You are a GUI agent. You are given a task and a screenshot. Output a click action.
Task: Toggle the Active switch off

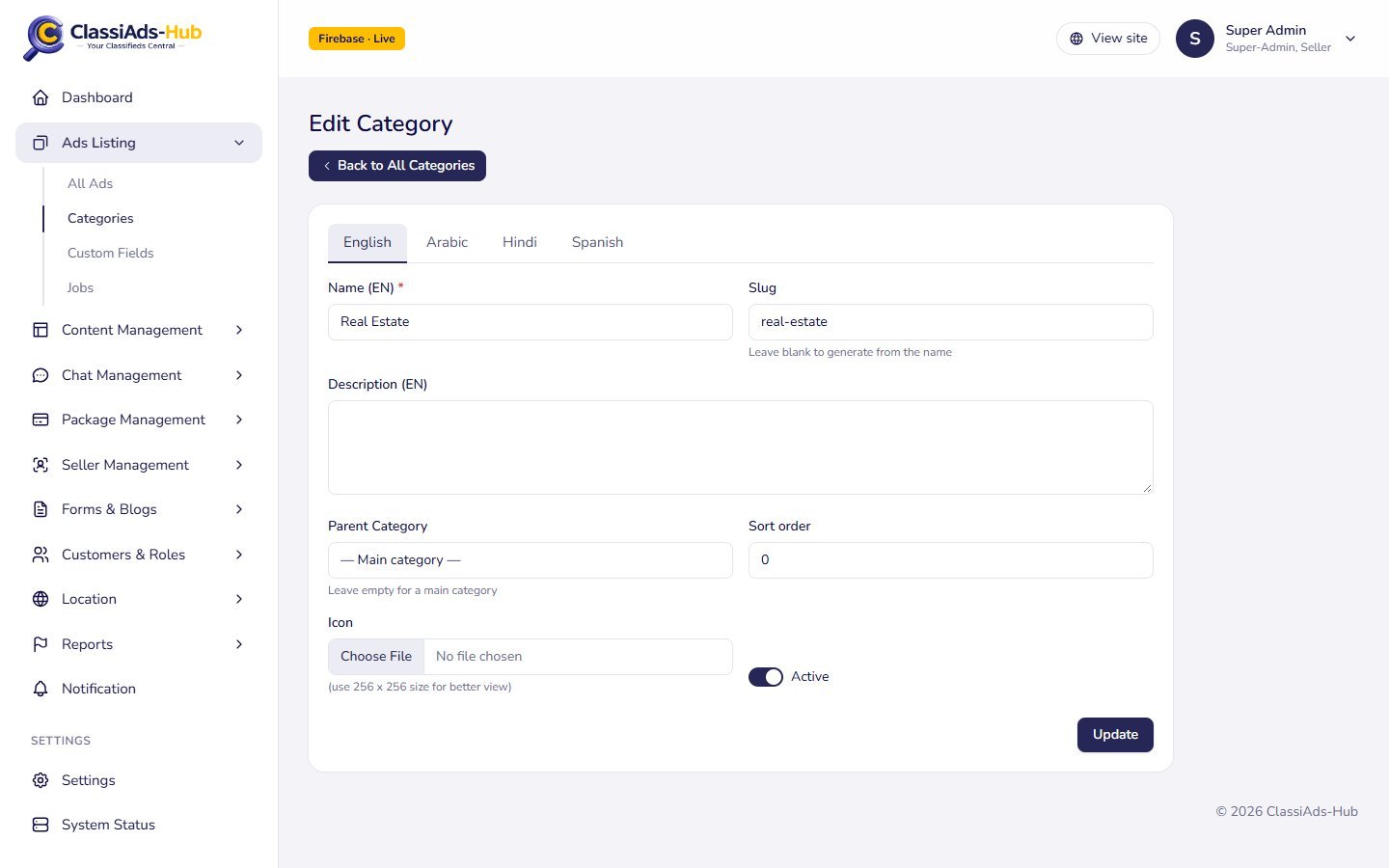[766, 677]
